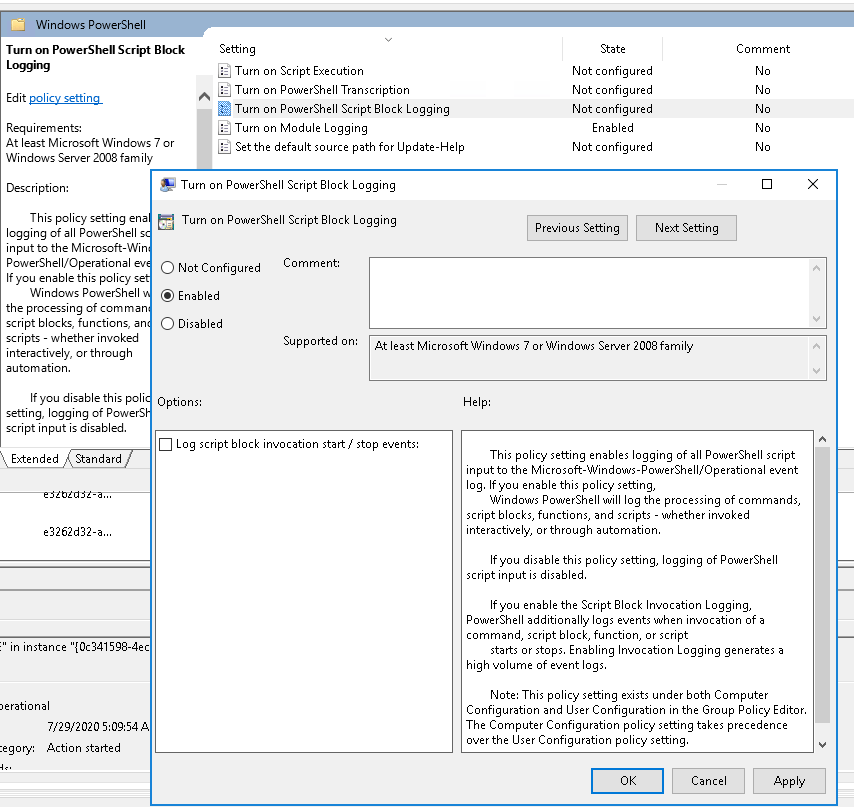854x807 pixels.
Task: Click the Next Setting button
Action: 686,228
